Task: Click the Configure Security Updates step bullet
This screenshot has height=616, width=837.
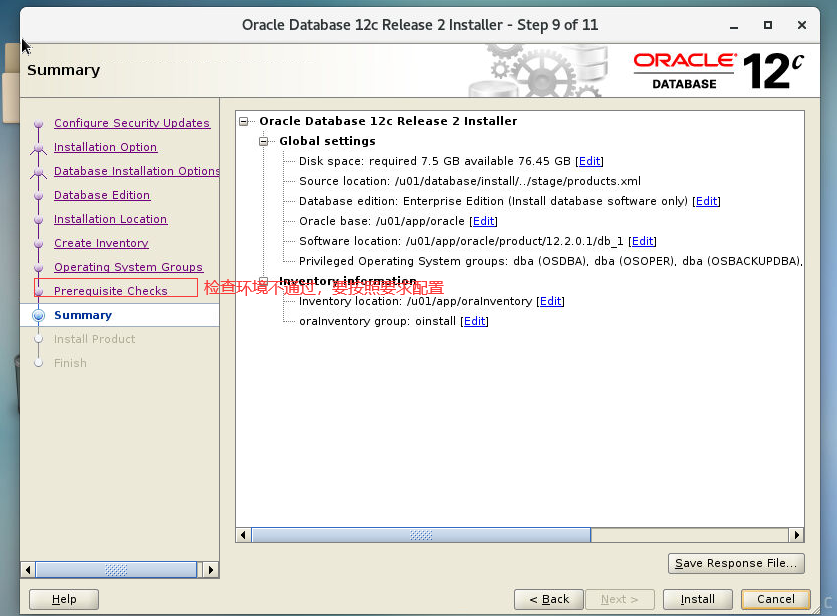Action: coord(38,124)
